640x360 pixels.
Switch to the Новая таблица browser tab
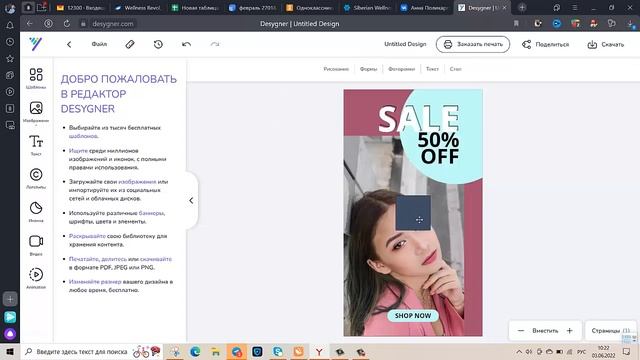click(x=195, y=8)
